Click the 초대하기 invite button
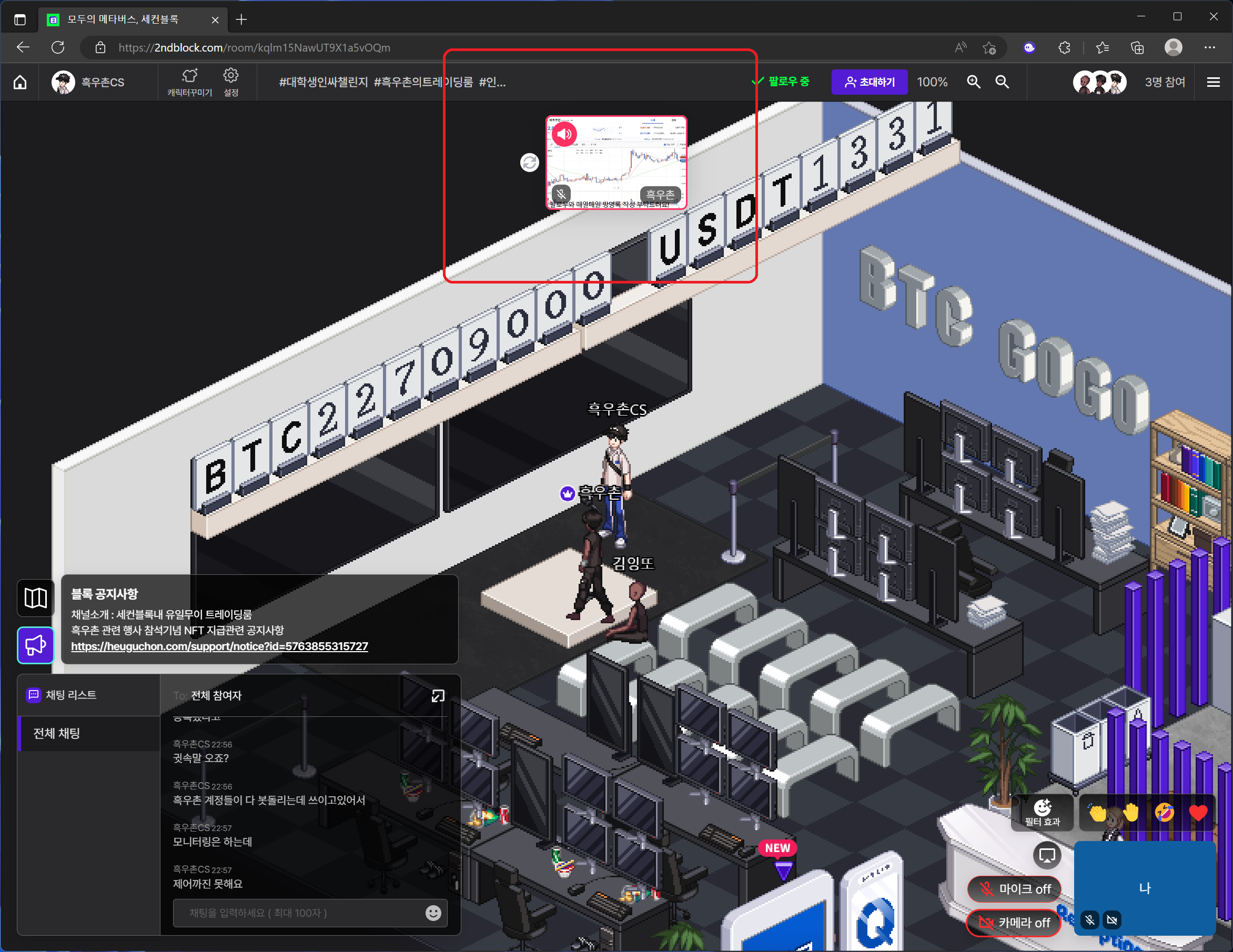 pos(870,83)
